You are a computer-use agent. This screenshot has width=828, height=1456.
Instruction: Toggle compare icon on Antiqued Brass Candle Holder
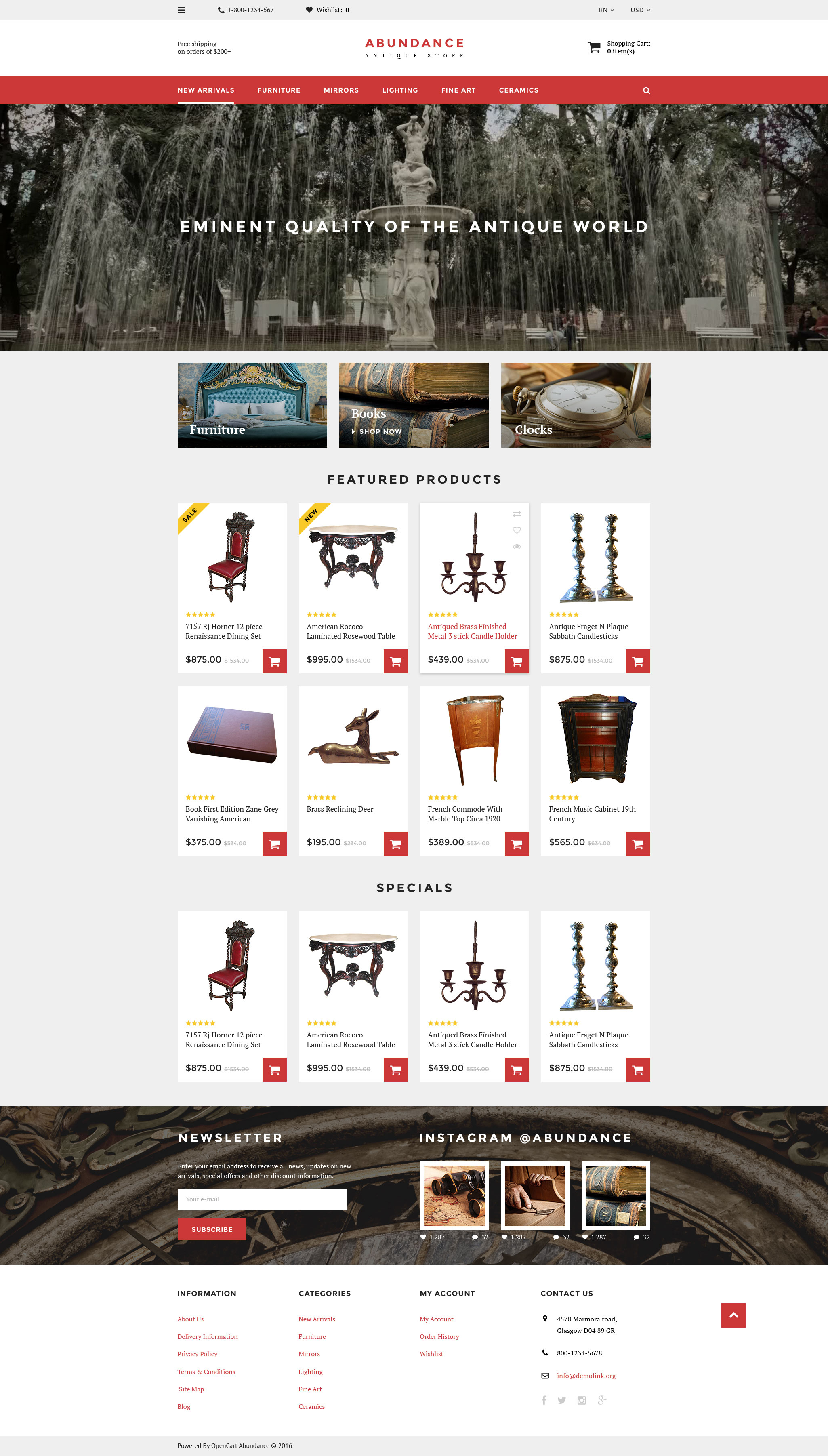(x=517, y=513)
